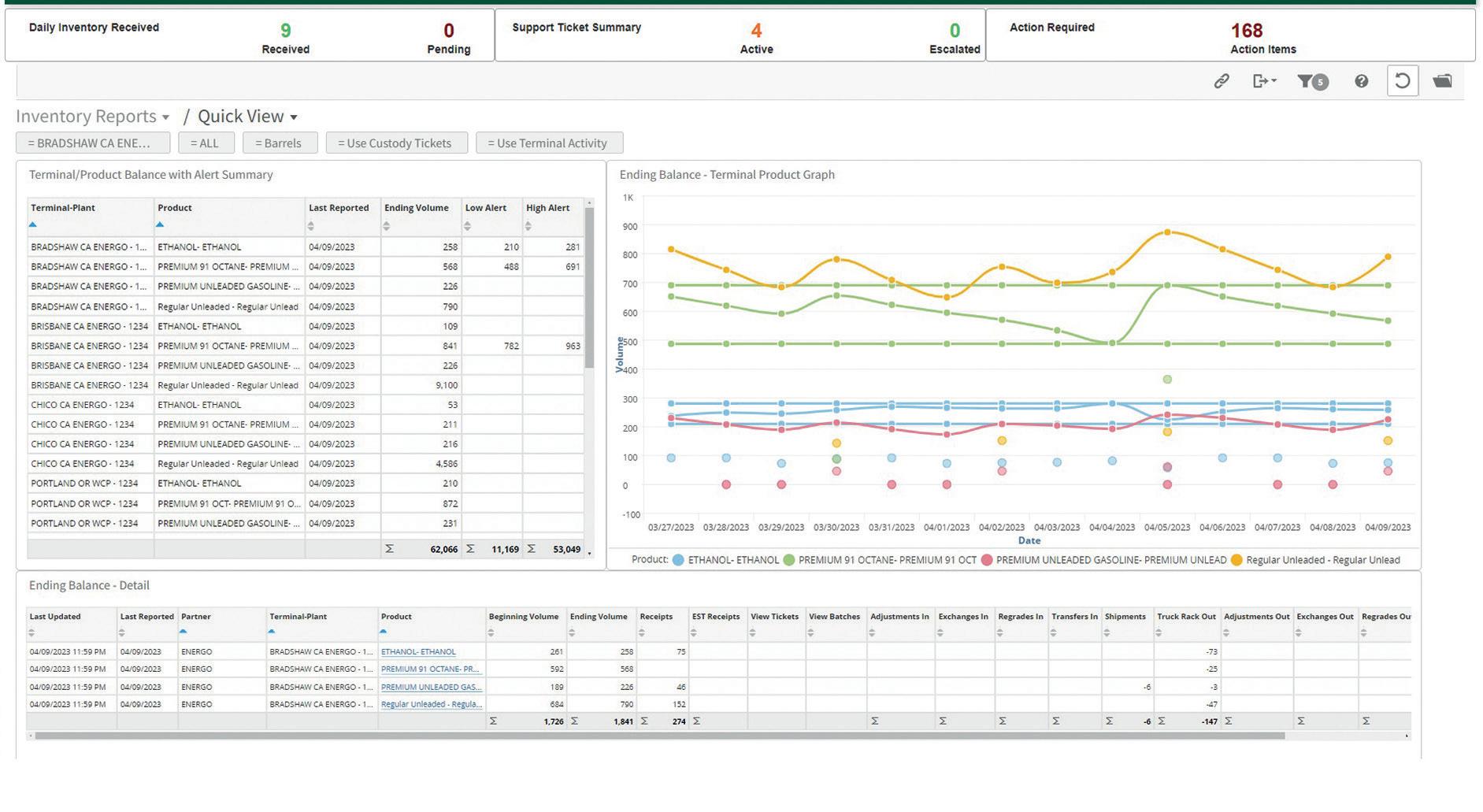Screen dimensions: 1483x812
Task: Sort alert summary by Ending Volume
Action: pyautogui.click(x=387, y=226)
